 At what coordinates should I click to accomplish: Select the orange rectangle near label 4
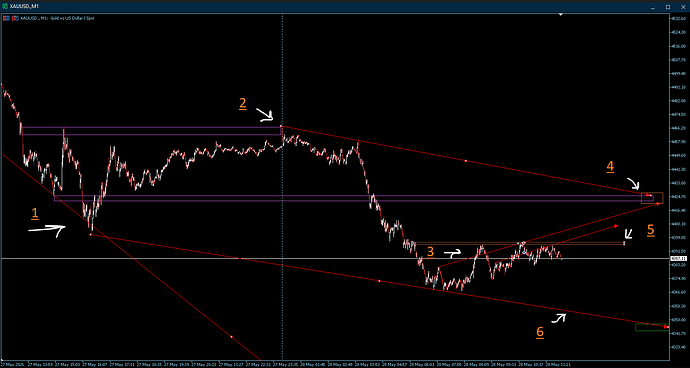pos(652,198)
